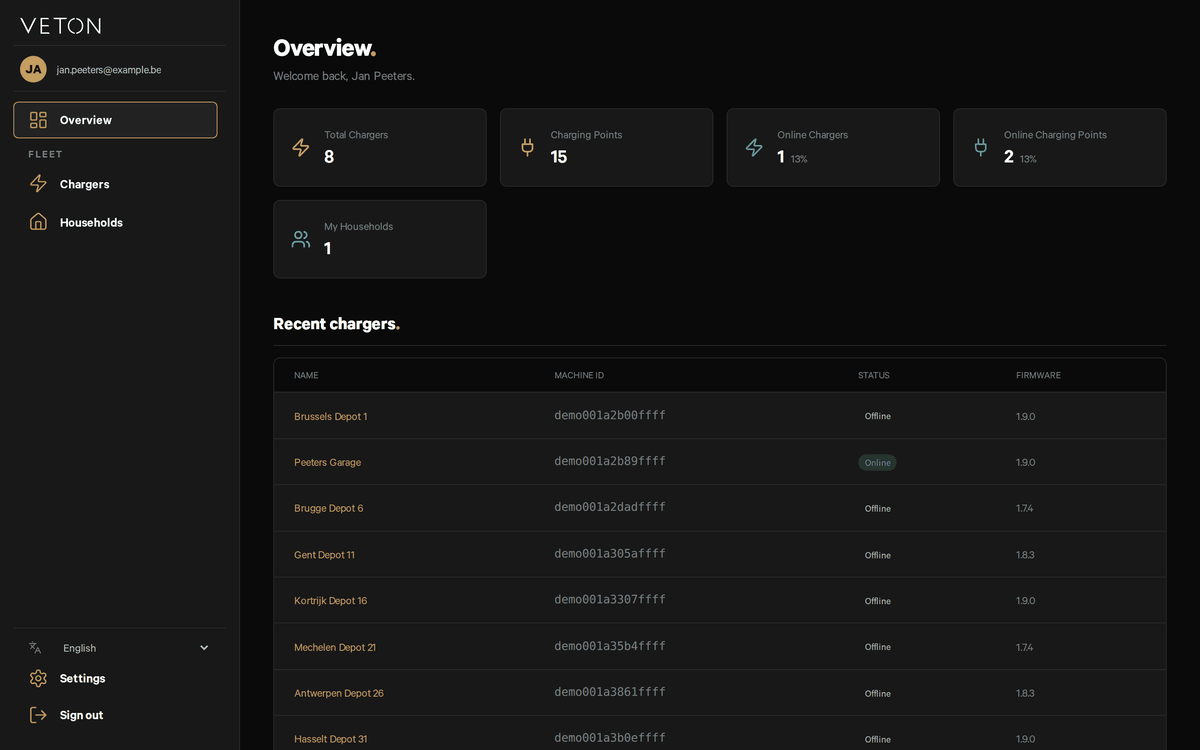Open the English language dropdown
The width and height of the screenshot is (1200, 750).
pyautogui.click(x=120, y=648)
